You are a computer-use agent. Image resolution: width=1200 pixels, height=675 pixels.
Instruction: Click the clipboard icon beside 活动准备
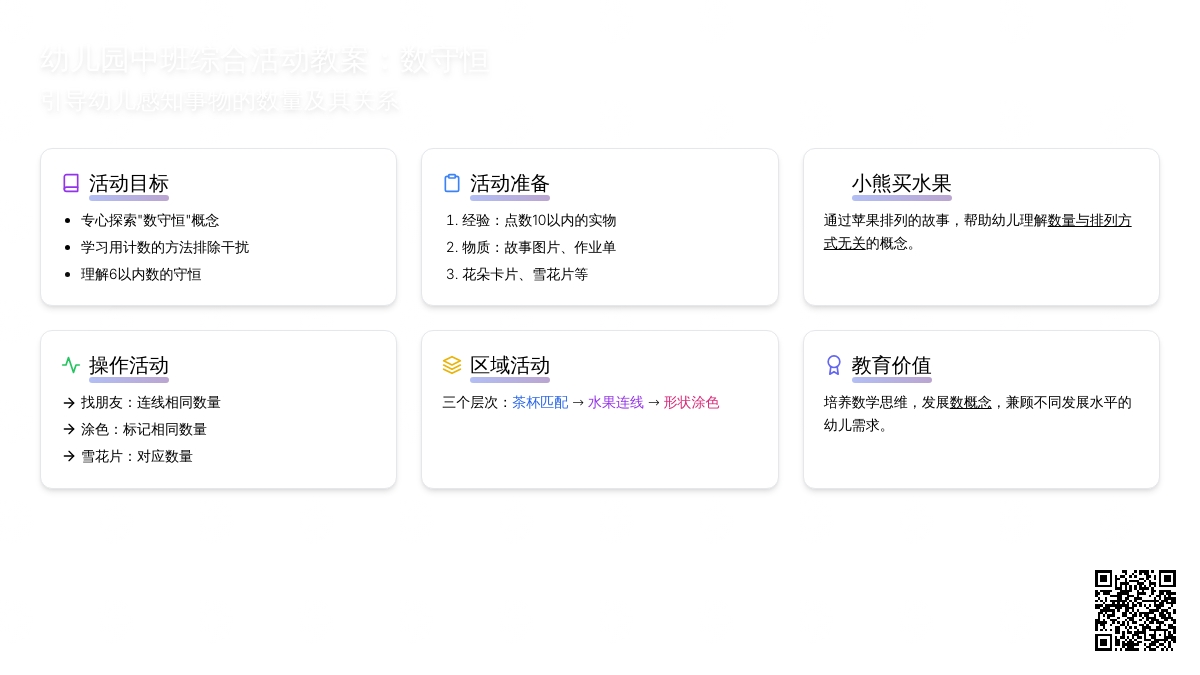click(452, 183)
